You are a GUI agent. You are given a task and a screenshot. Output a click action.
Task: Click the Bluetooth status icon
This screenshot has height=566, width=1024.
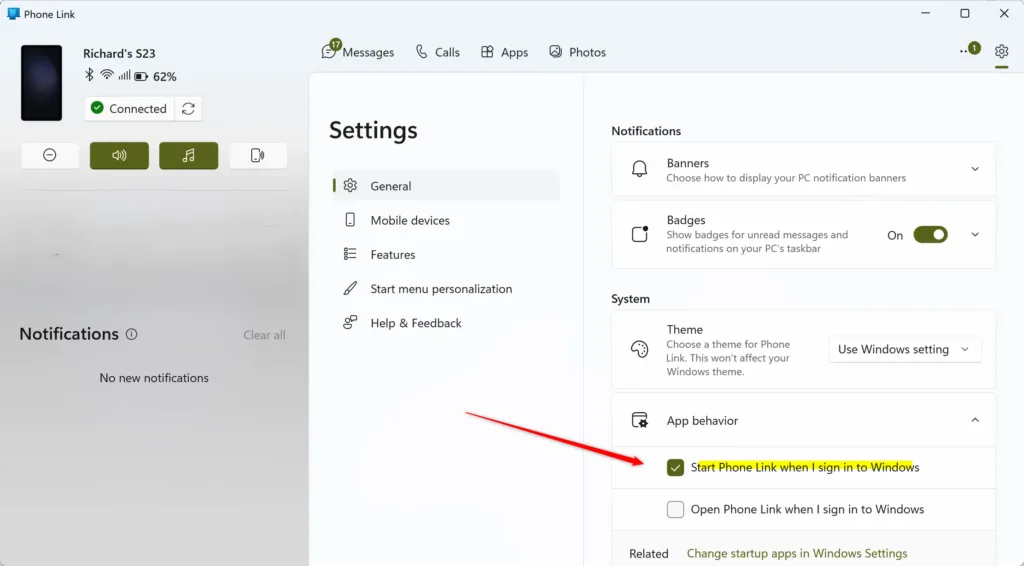click(x=89, y=75)
